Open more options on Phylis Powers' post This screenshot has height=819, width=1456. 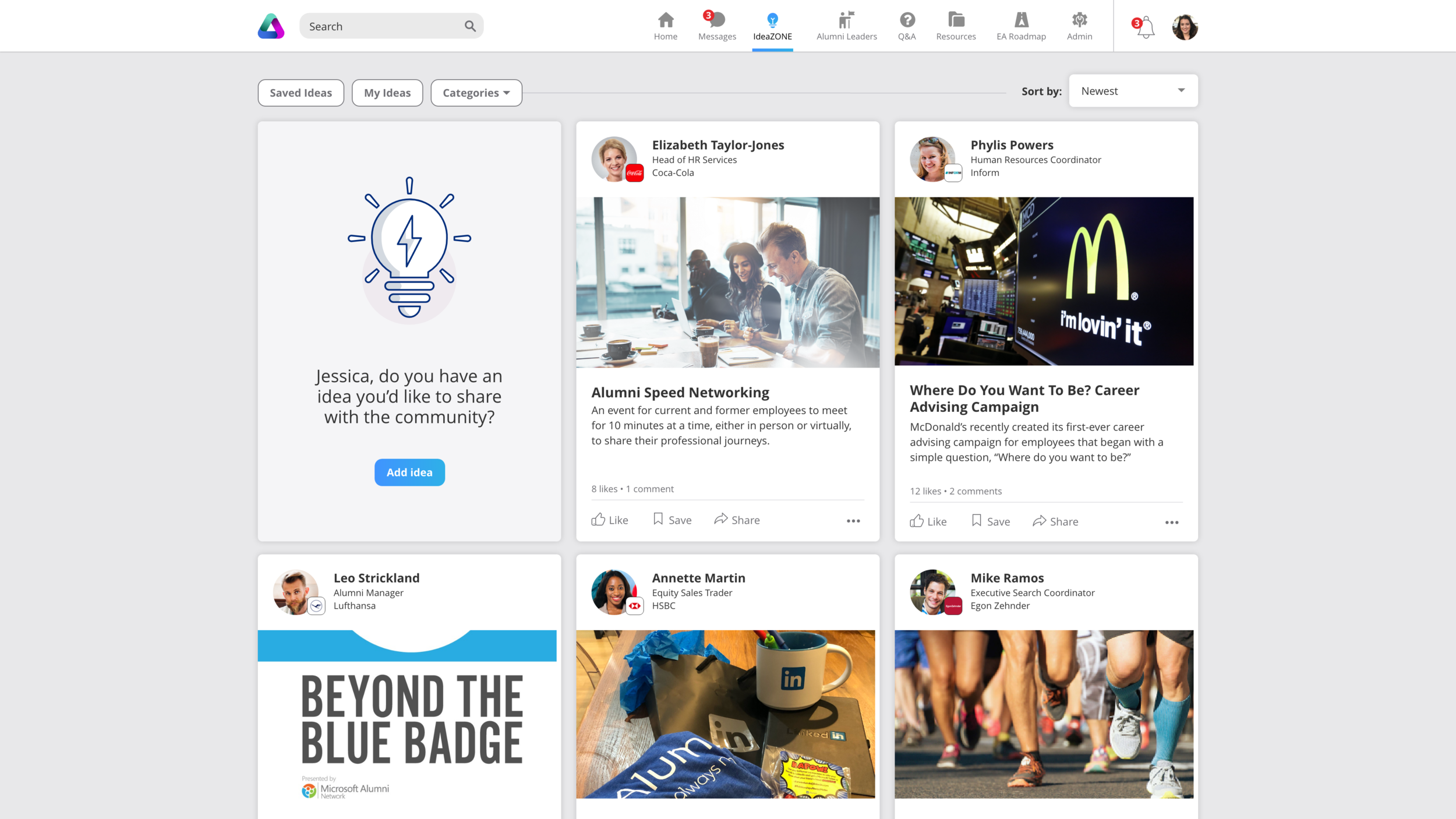pyautogui.click(x=1171, y=523)
